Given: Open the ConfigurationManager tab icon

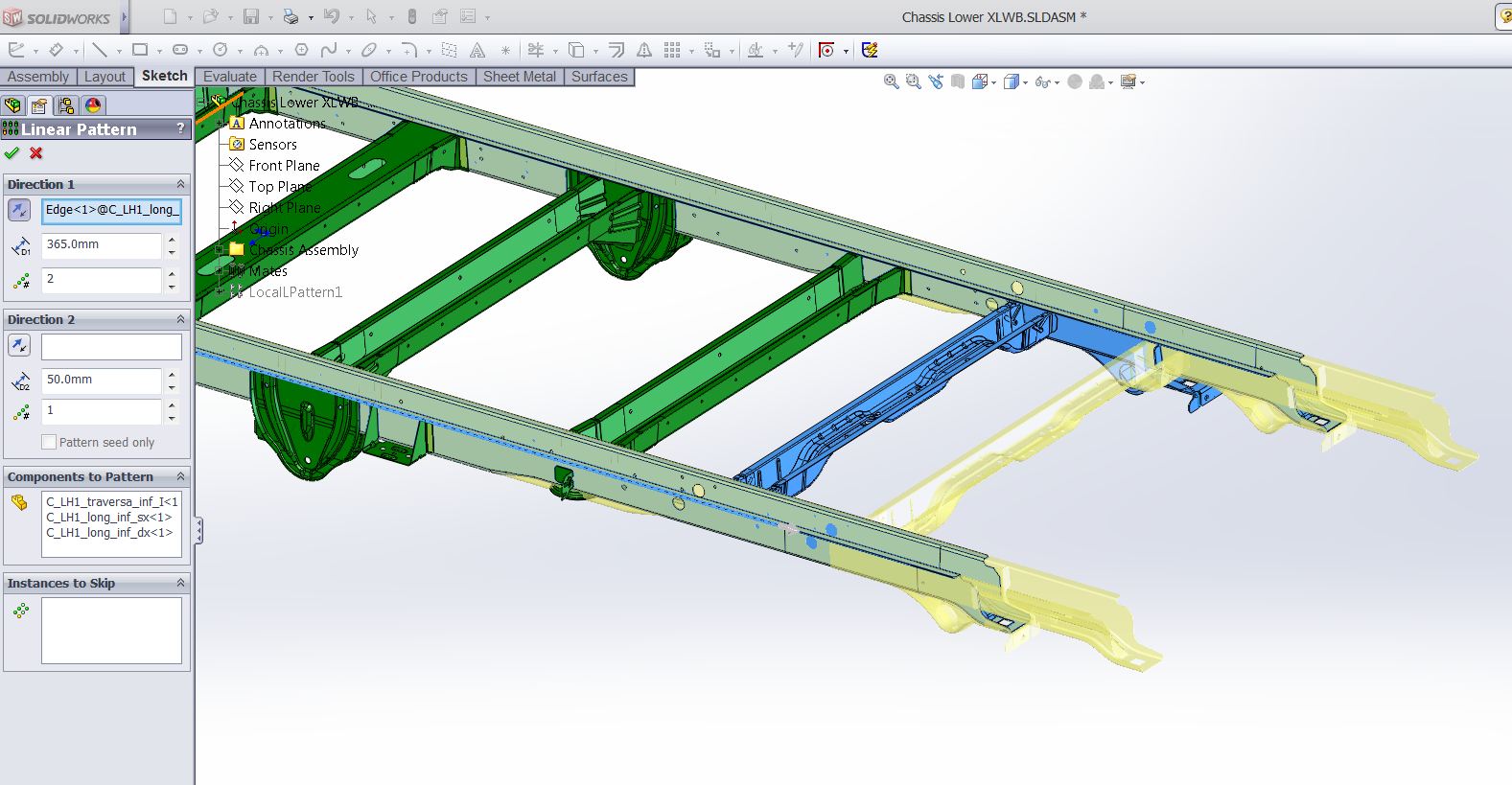Looking at the screenshot, I should [x=66, y=105].
